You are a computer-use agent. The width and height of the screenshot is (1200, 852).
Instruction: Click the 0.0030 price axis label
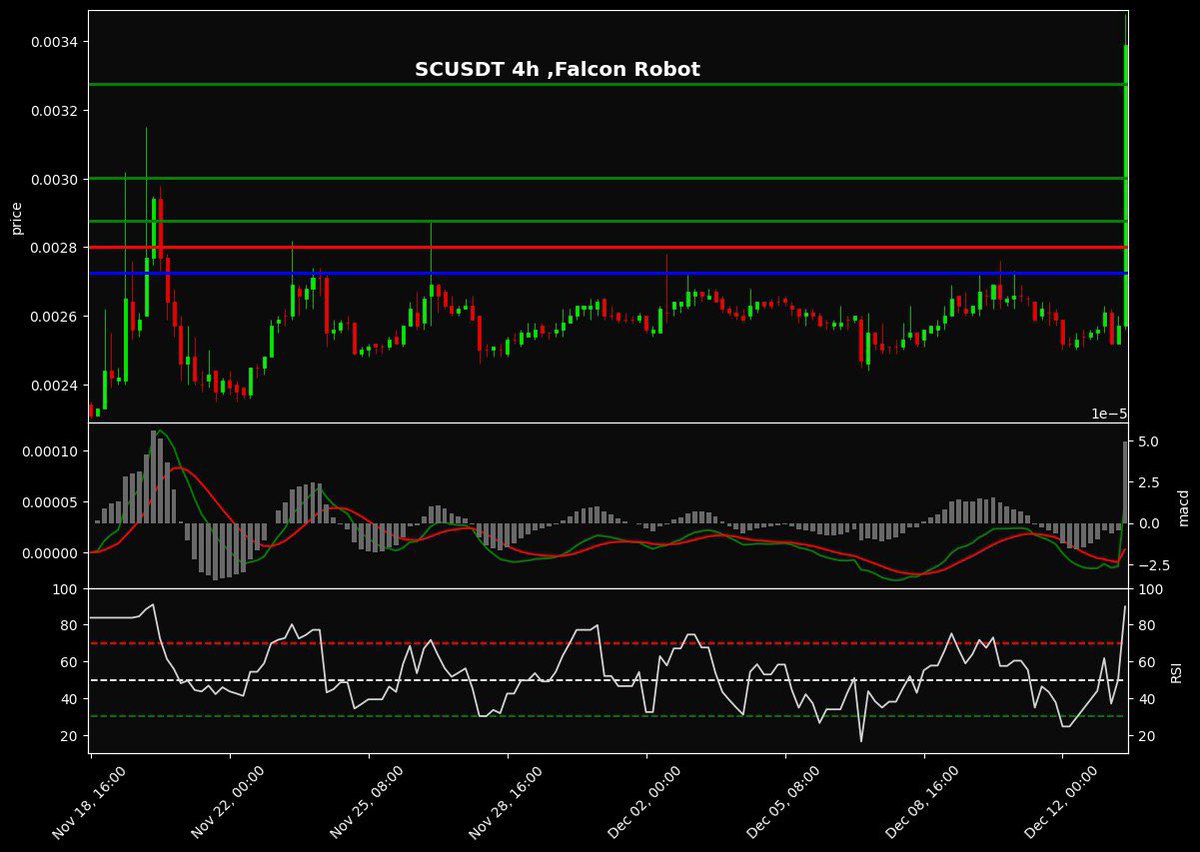pos(56,179)
